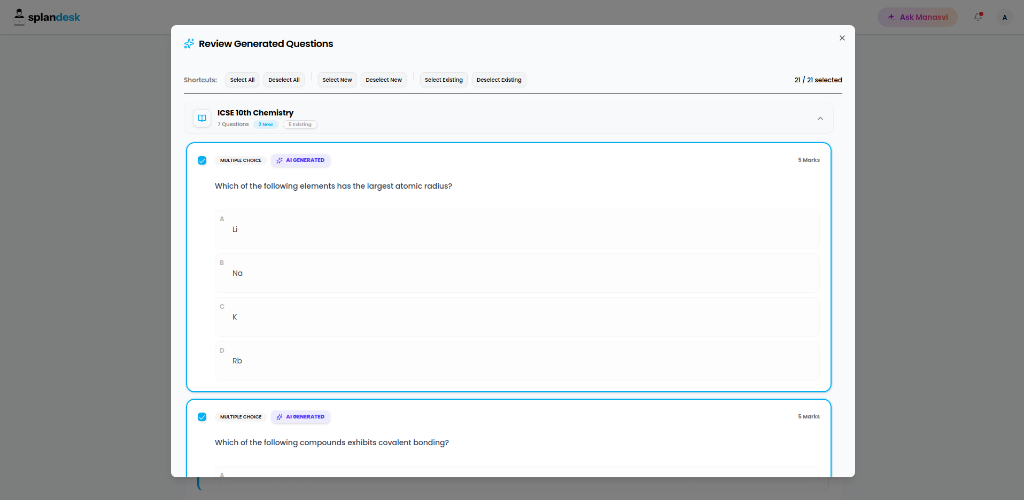Click the splandesk logo icon
Viewport: 1024px width, 500px height.
(20, 18)
